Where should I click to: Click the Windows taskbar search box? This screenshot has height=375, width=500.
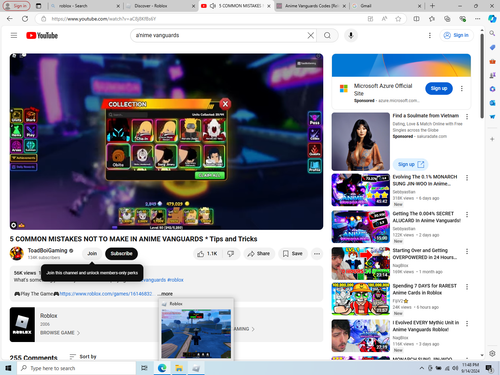[76, 368]
